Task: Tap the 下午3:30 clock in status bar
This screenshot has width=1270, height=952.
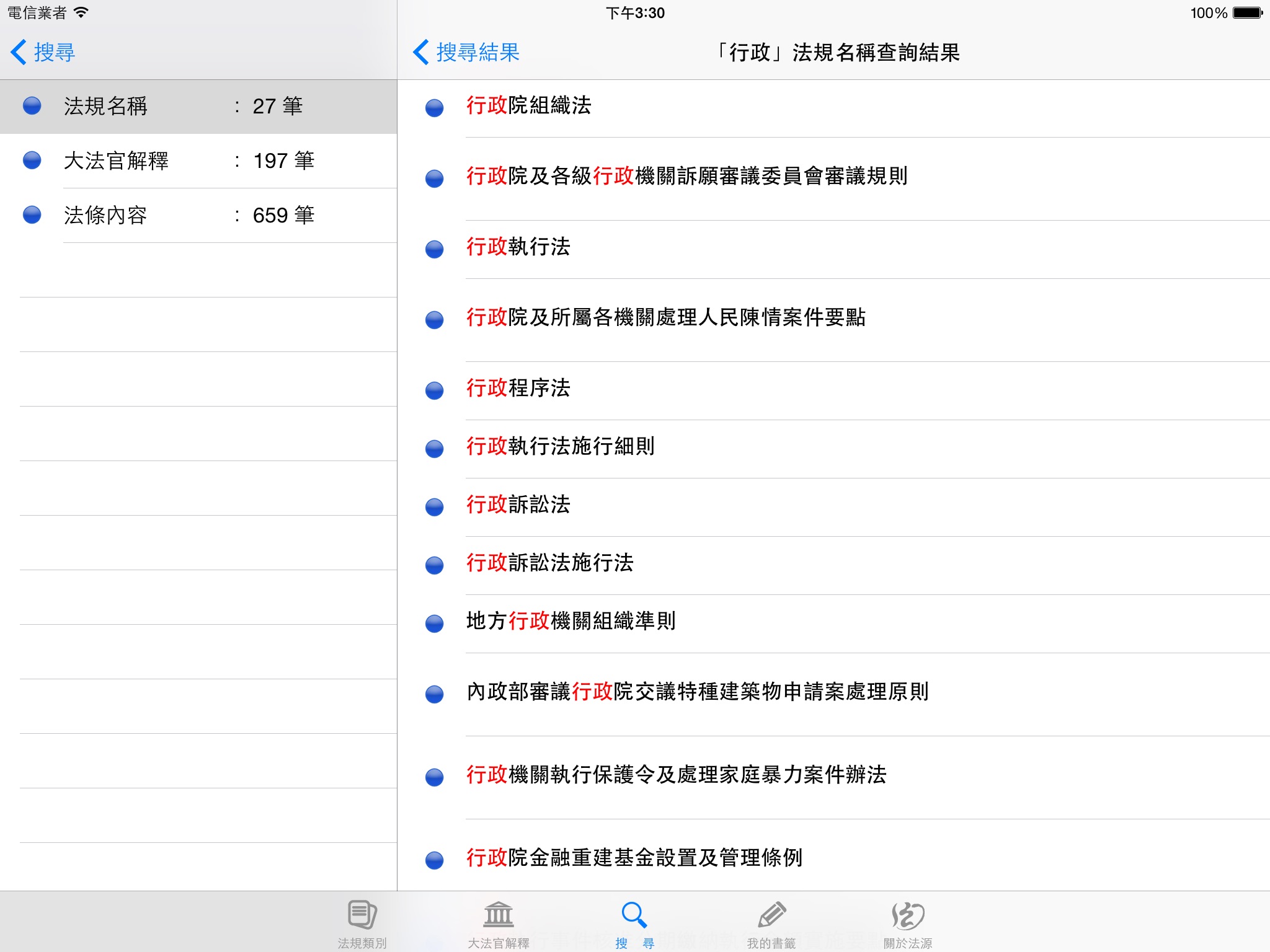Action: [x=635, y=13]
